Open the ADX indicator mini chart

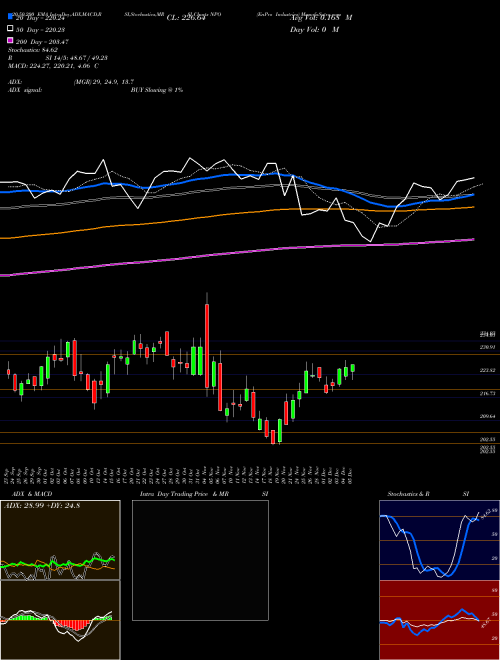tap(60, 540)
